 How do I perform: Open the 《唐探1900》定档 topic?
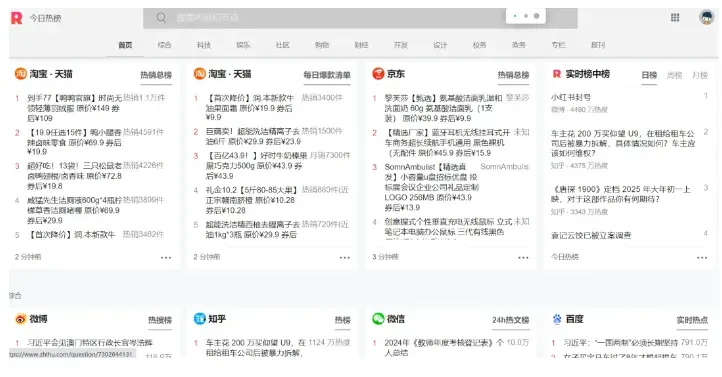point(621,194)
